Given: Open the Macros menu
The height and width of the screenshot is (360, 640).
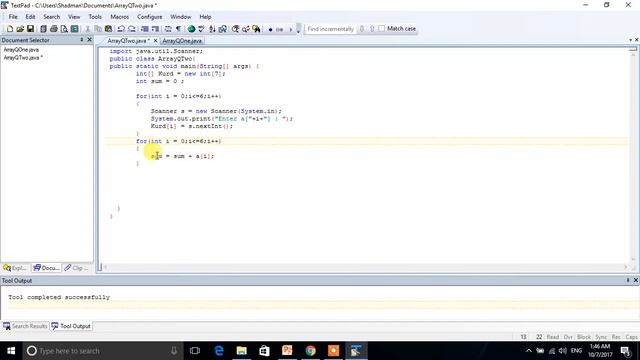Looking at the screenshot, I should (119, 17).
